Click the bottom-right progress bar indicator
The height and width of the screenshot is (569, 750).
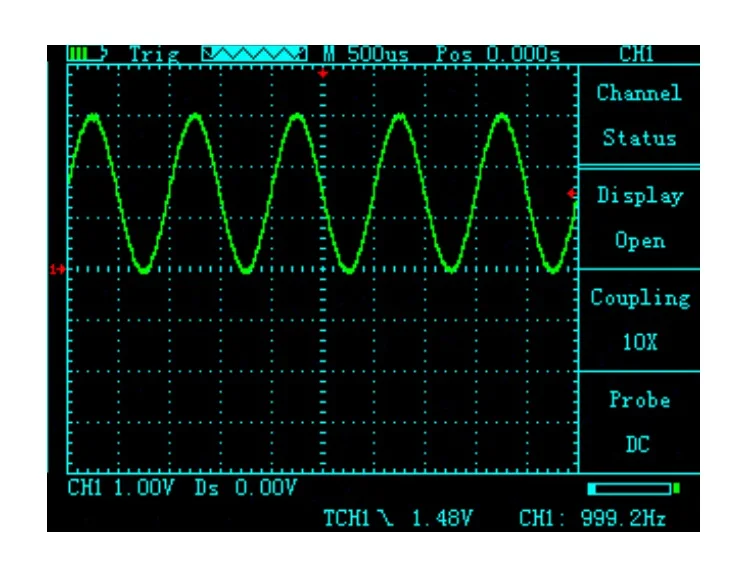pos(633,489)
